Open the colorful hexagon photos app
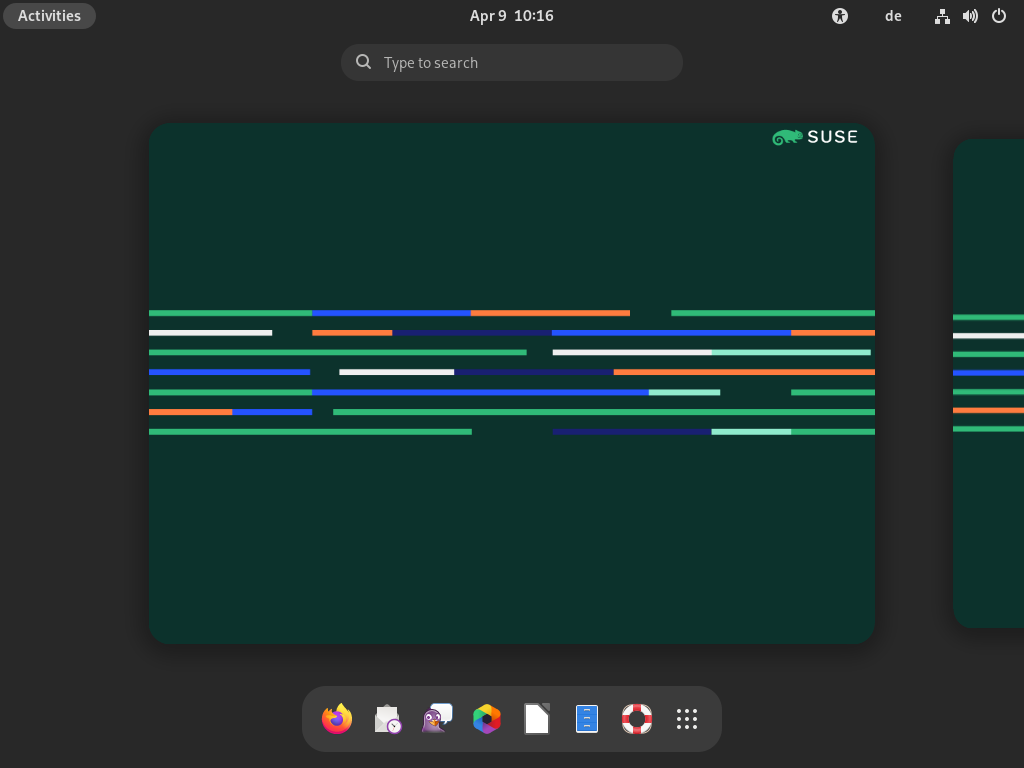The height and width of the screenshot is (768, 1024). [487, 719]
